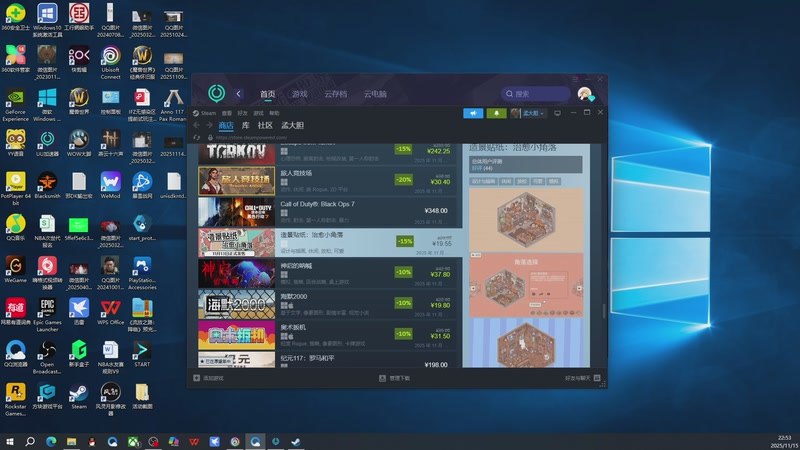The image size is (800, 450).
Task: Open 孟大胆 profile tab in Steam
Action: pyautogui.click(x=292, y=126)
